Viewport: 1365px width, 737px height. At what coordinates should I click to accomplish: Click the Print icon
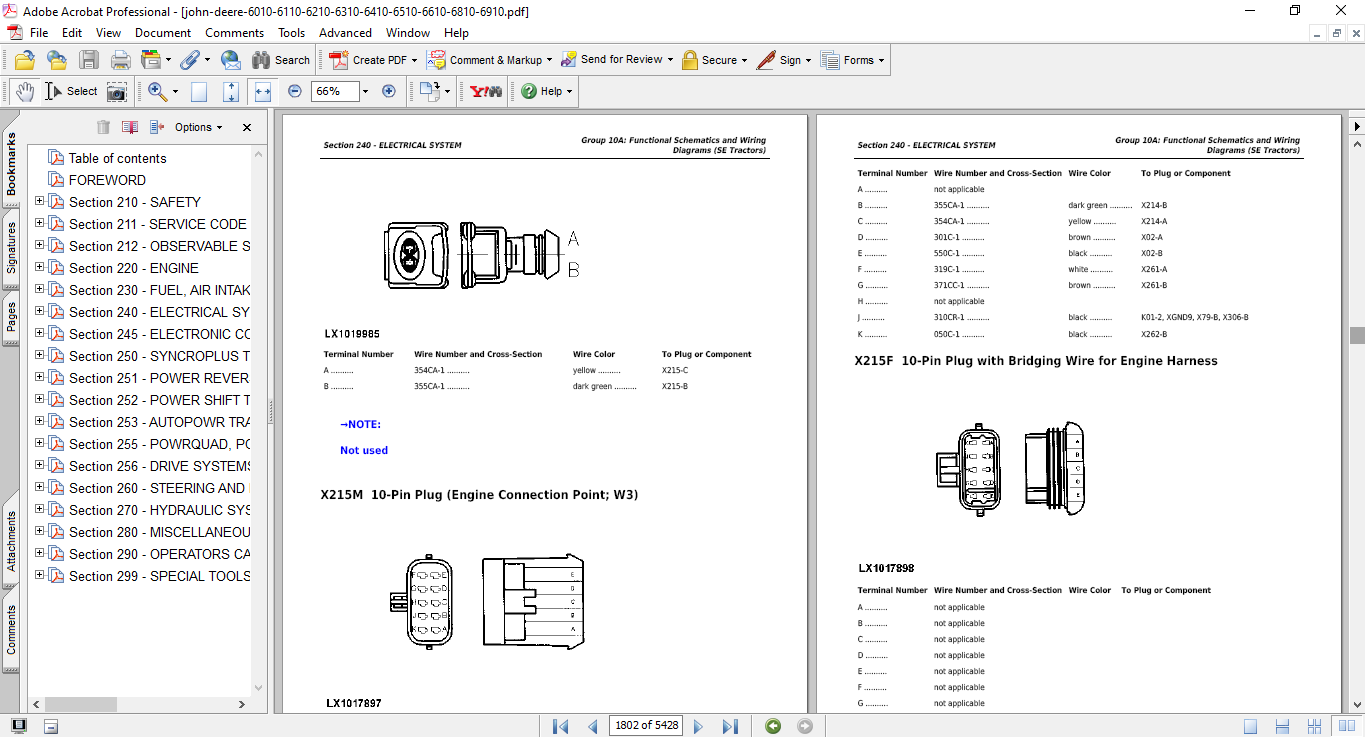120,60
